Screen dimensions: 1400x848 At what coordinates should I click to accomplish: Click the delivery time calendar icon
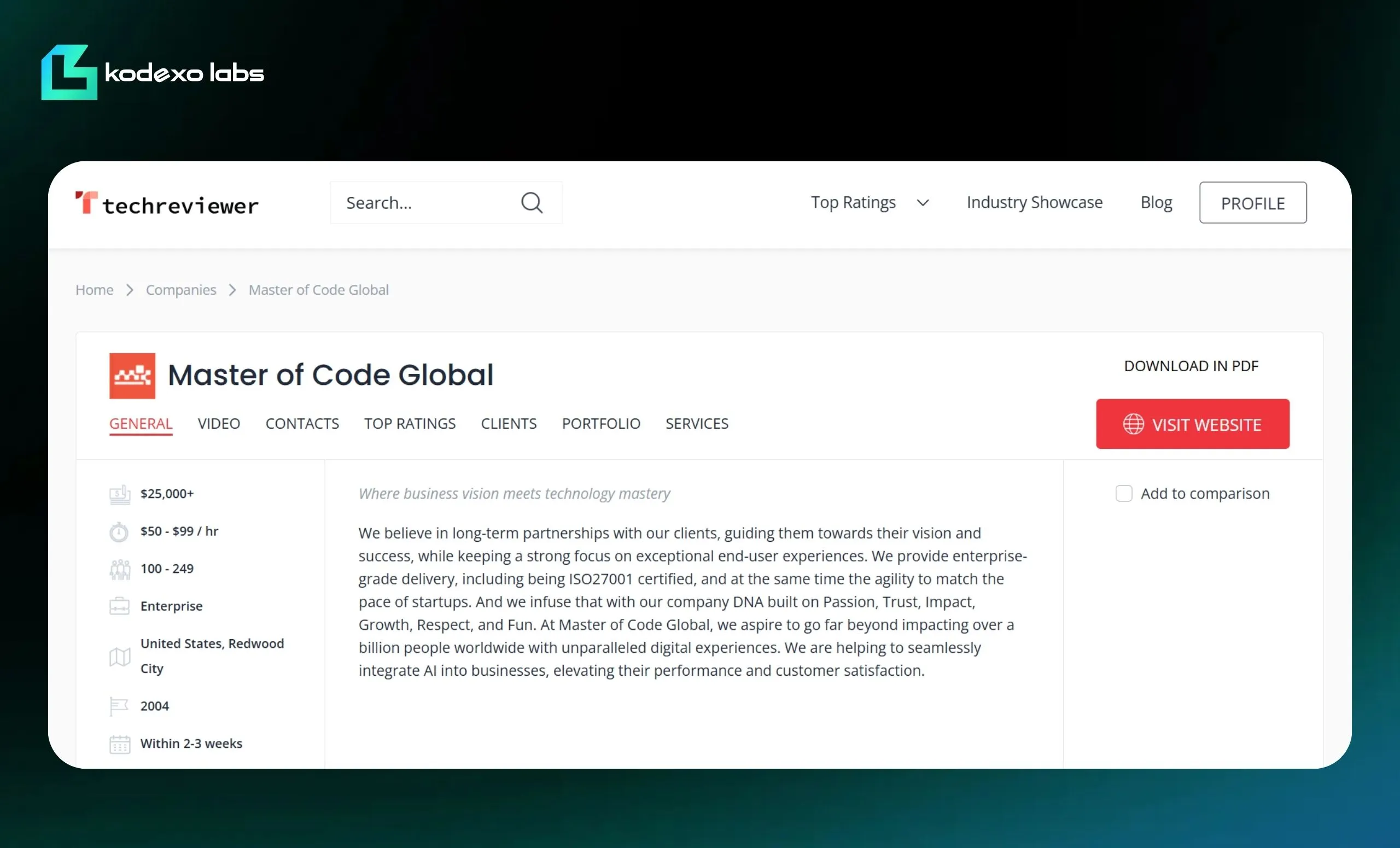pos(119,744)
